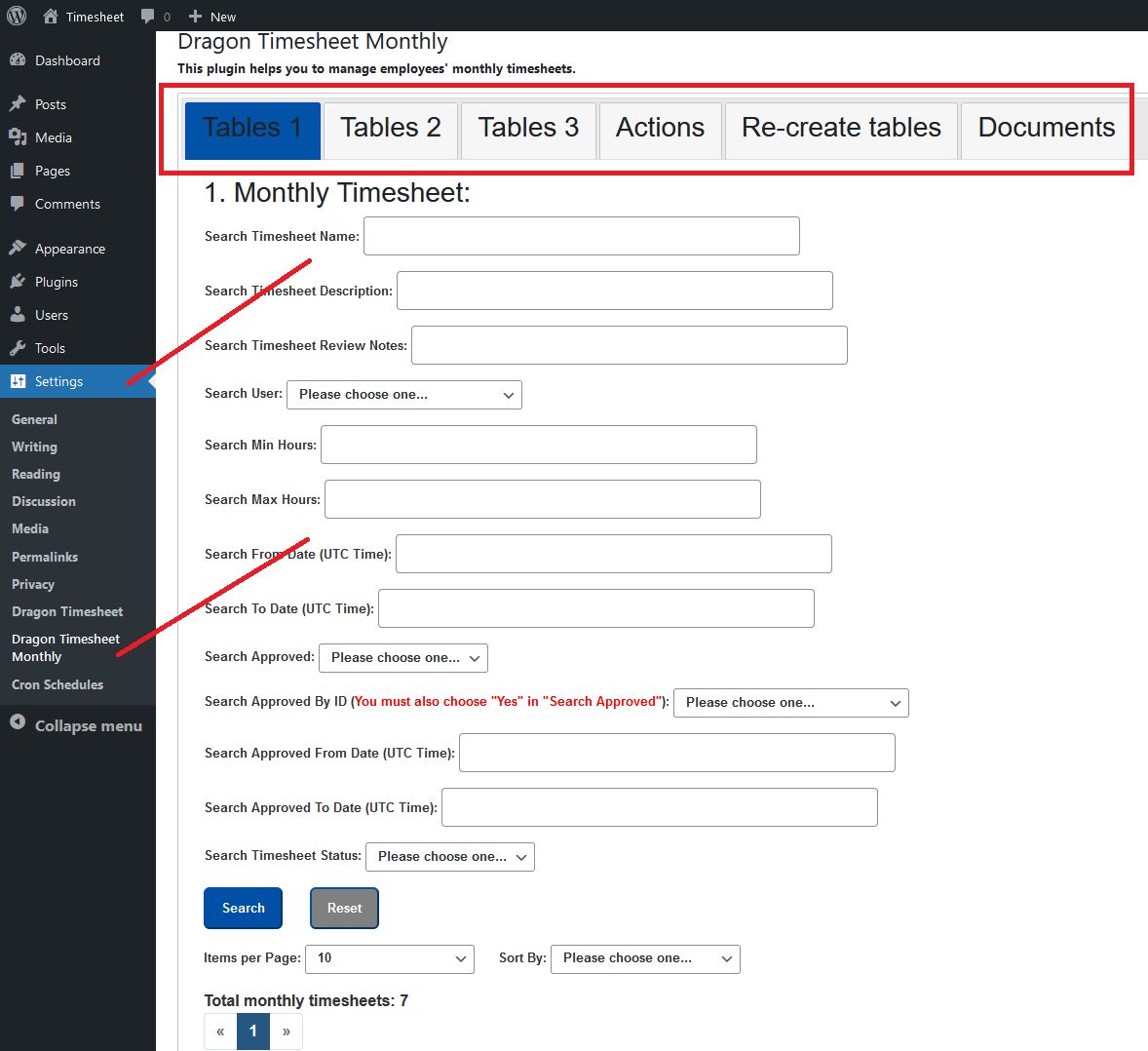Click the Tools wrench icon
The height and width of the screenshot is (1051, 1148).
pyautogui.click(x=18, y=348)
